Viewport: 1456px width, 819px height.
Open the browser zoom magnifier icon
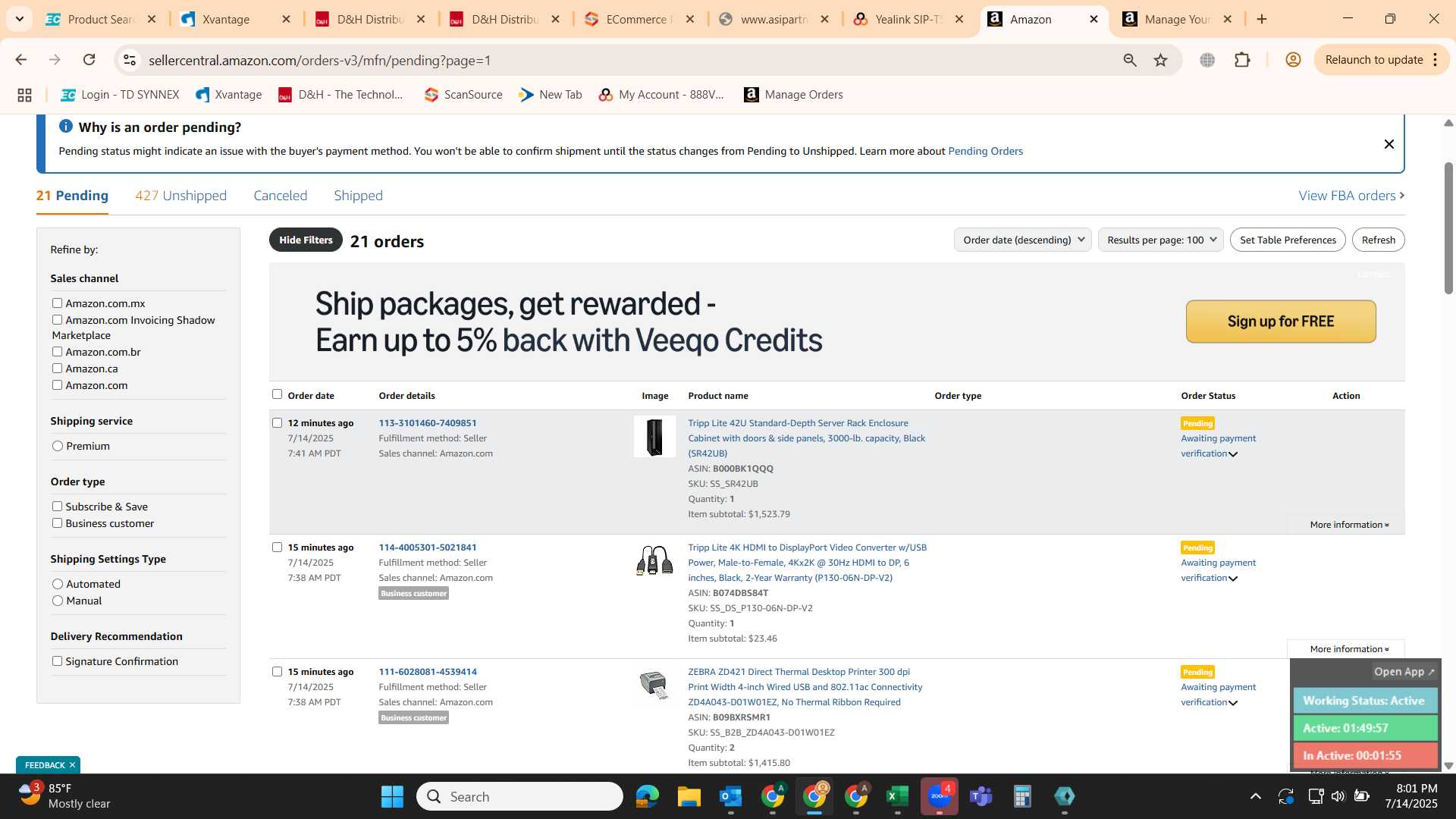[1130, 60]
